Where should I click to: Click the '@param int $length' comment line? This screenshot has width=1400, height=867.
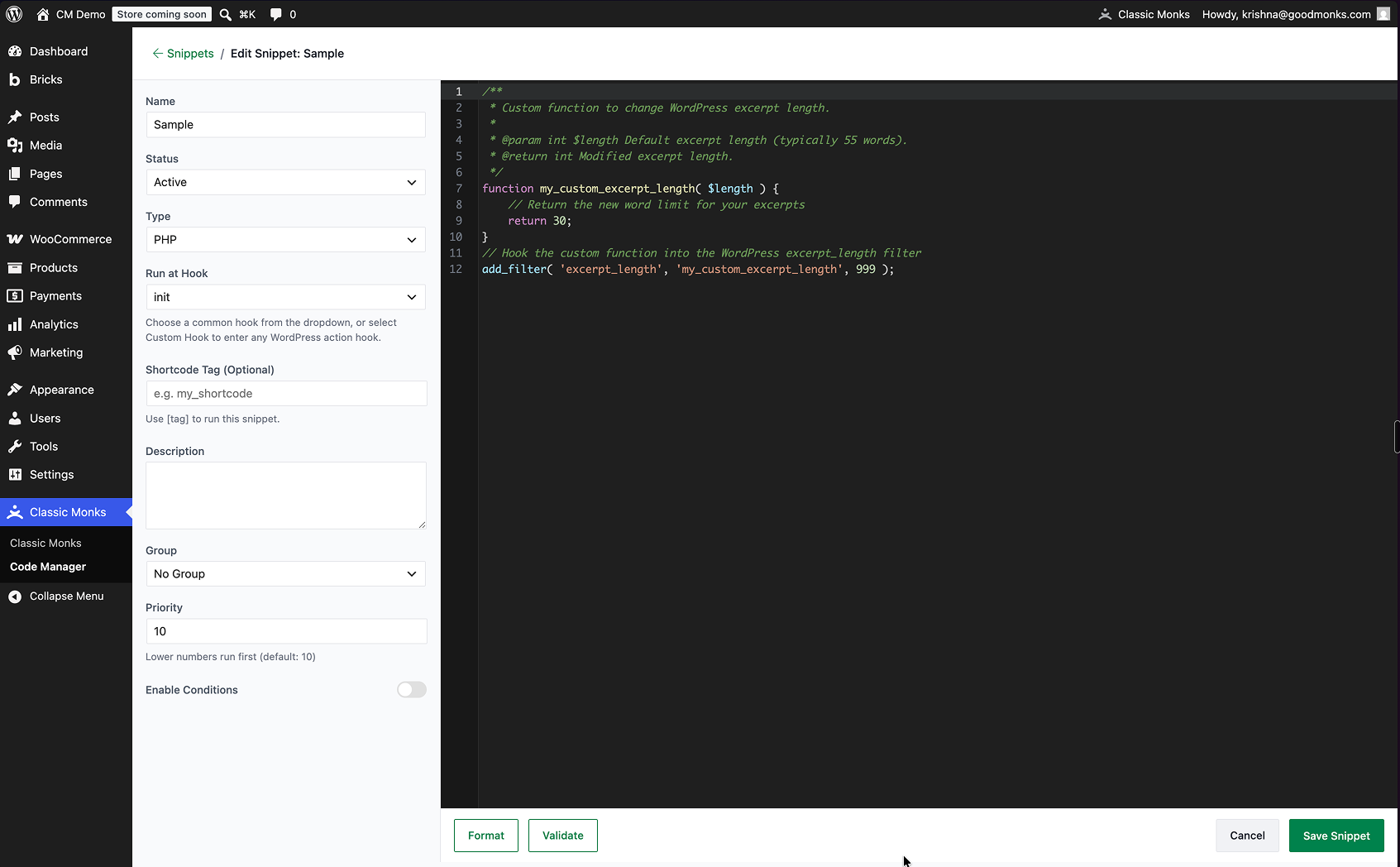(x=699, y=141)
